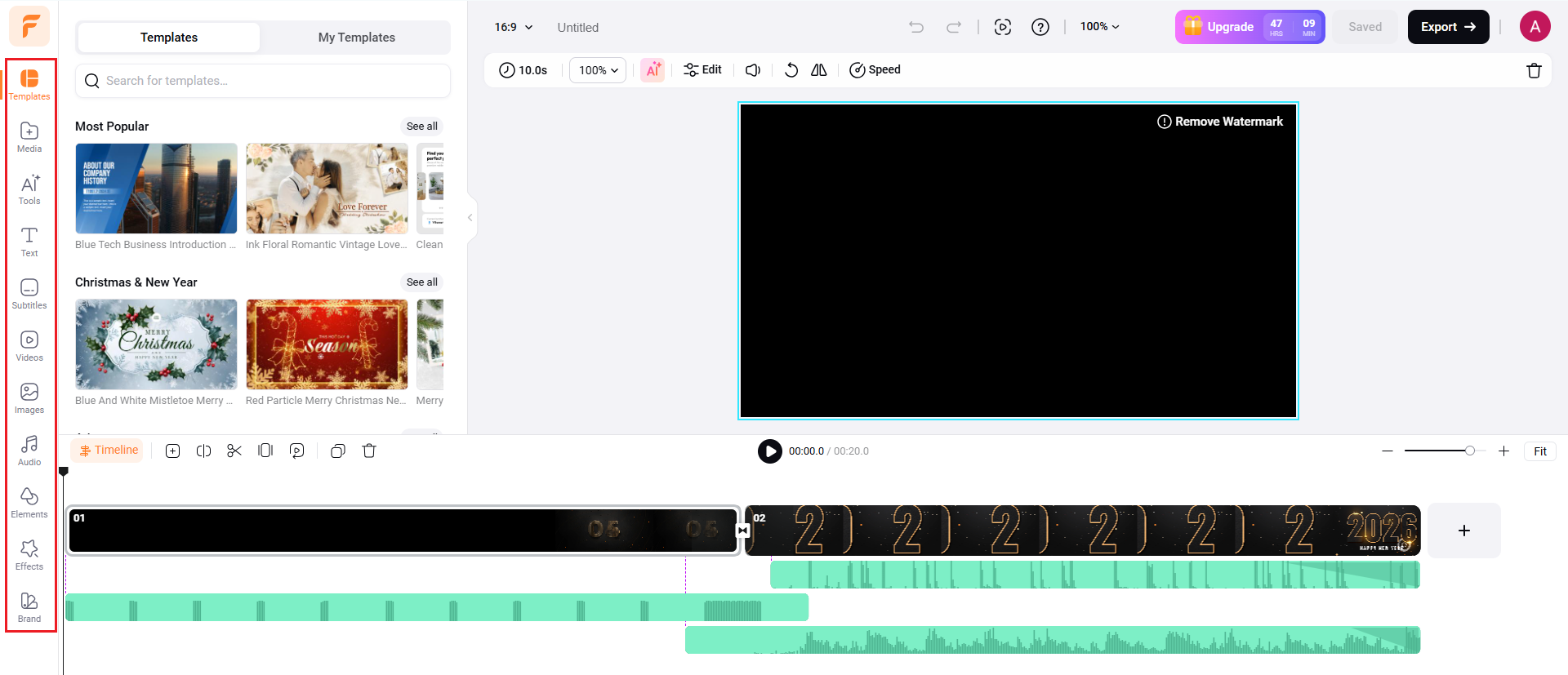
Task: Open the top bar 100% zoom dropdown
Action: pyautogui.click(x=1100, y=27)
